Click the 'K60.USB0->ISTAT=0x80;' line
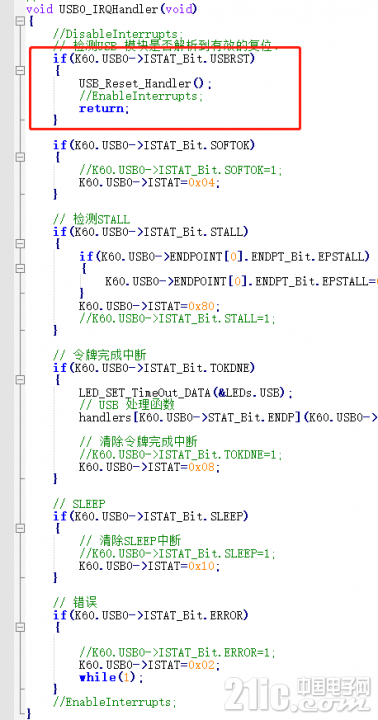Viewport: 378px width, 720px height. pos(149,306)
